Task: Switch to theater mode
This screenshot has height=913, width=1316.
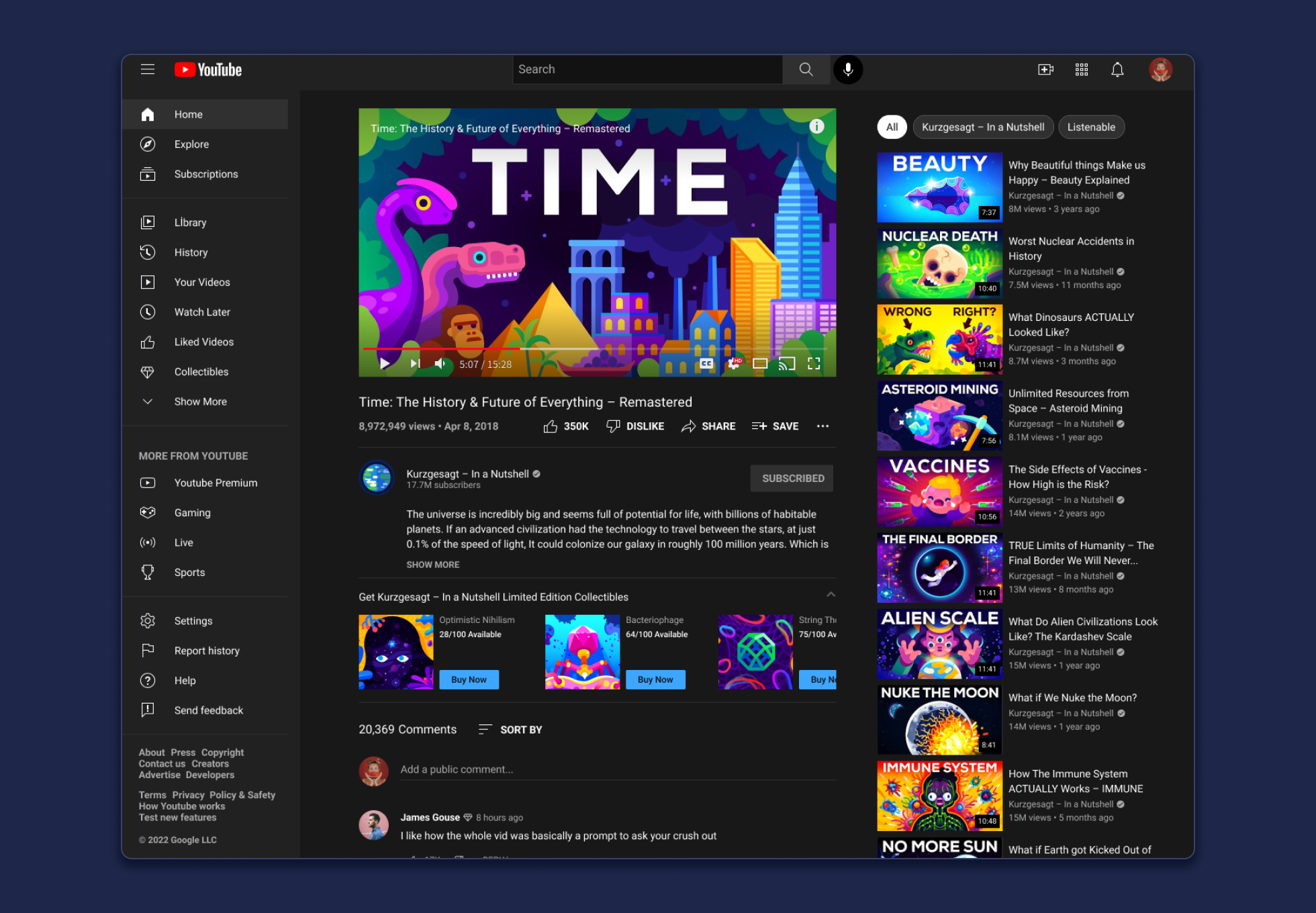Action: [x=760, y=363]
